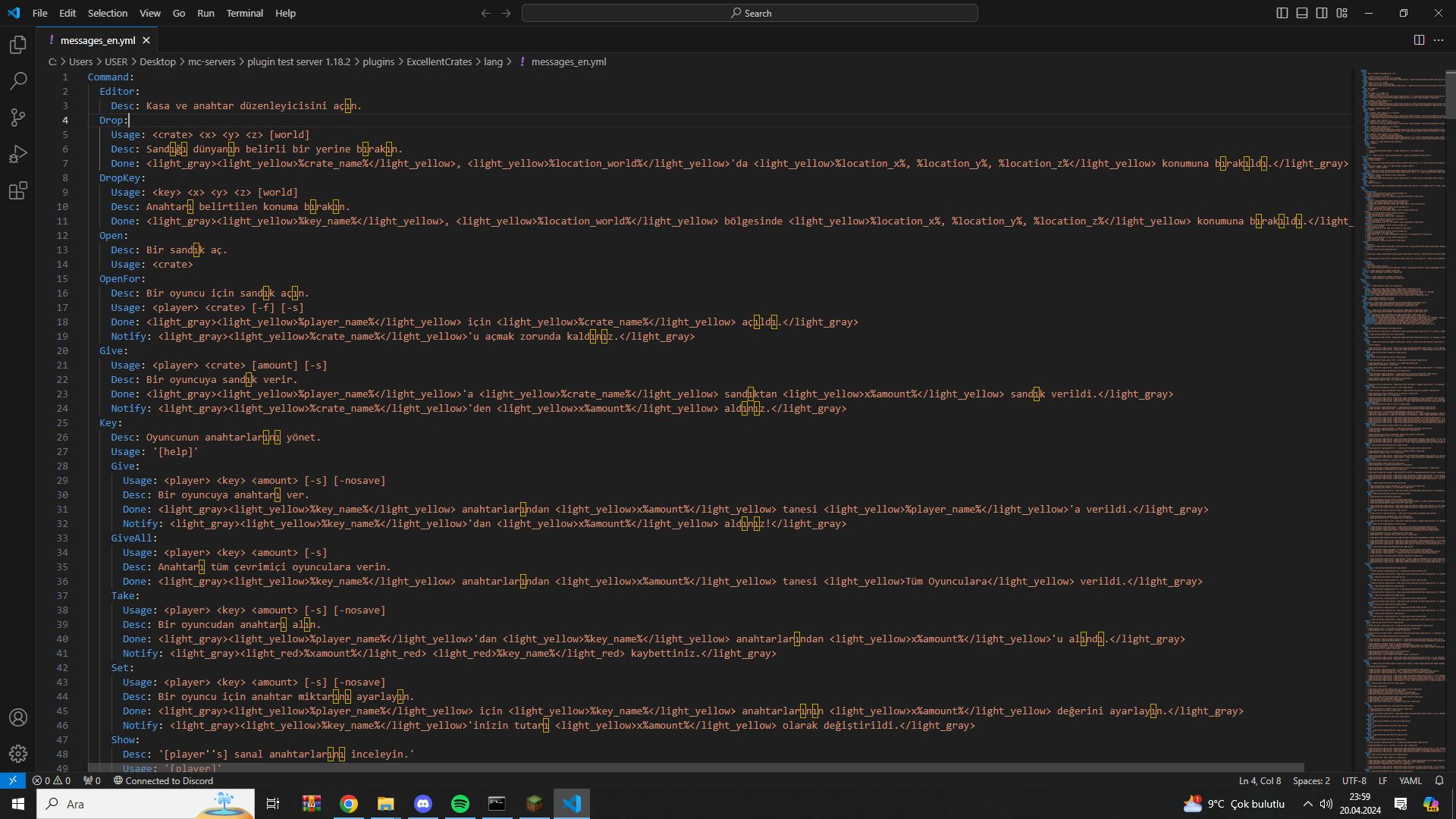Go back with the navigation arrow
1456x819 pixels.
(x=486, y=13)
